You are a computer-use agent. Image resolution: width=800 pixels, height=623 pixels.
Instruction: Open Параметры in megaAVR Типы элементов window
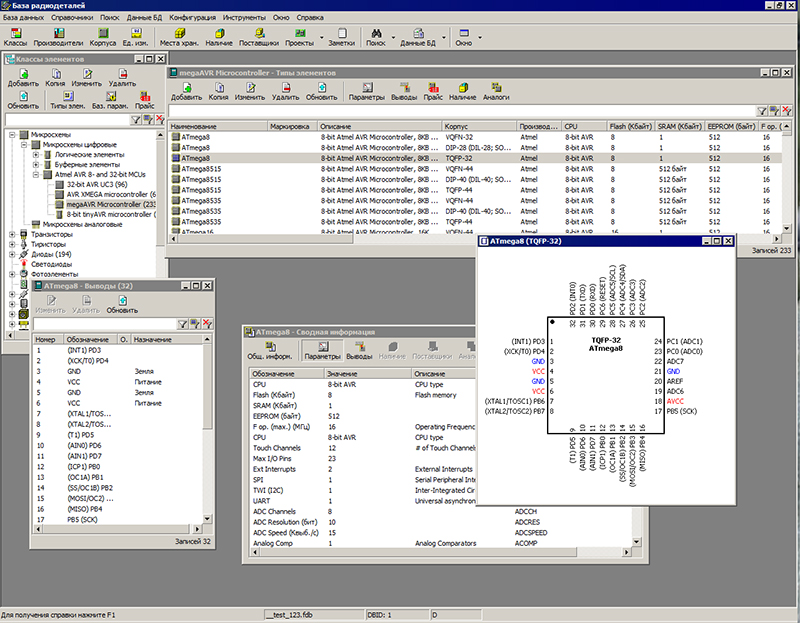click(366, 92)
